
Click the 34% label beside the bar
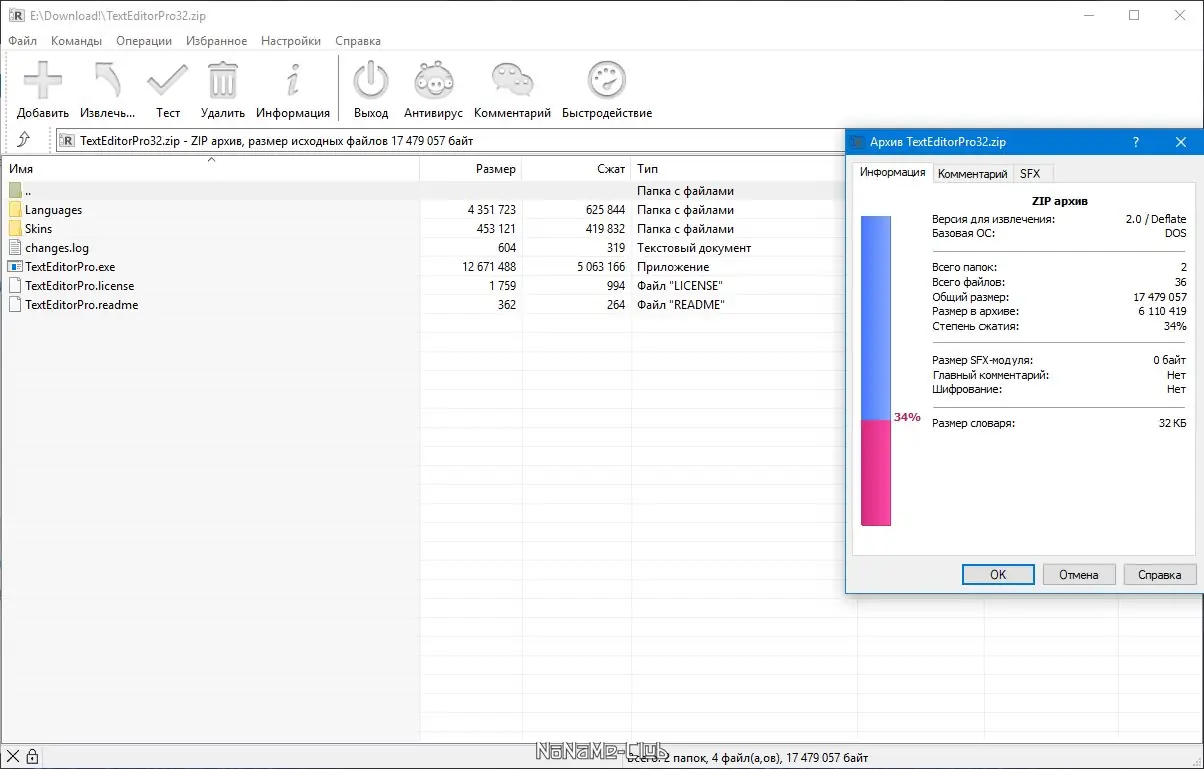pos(907,417)
